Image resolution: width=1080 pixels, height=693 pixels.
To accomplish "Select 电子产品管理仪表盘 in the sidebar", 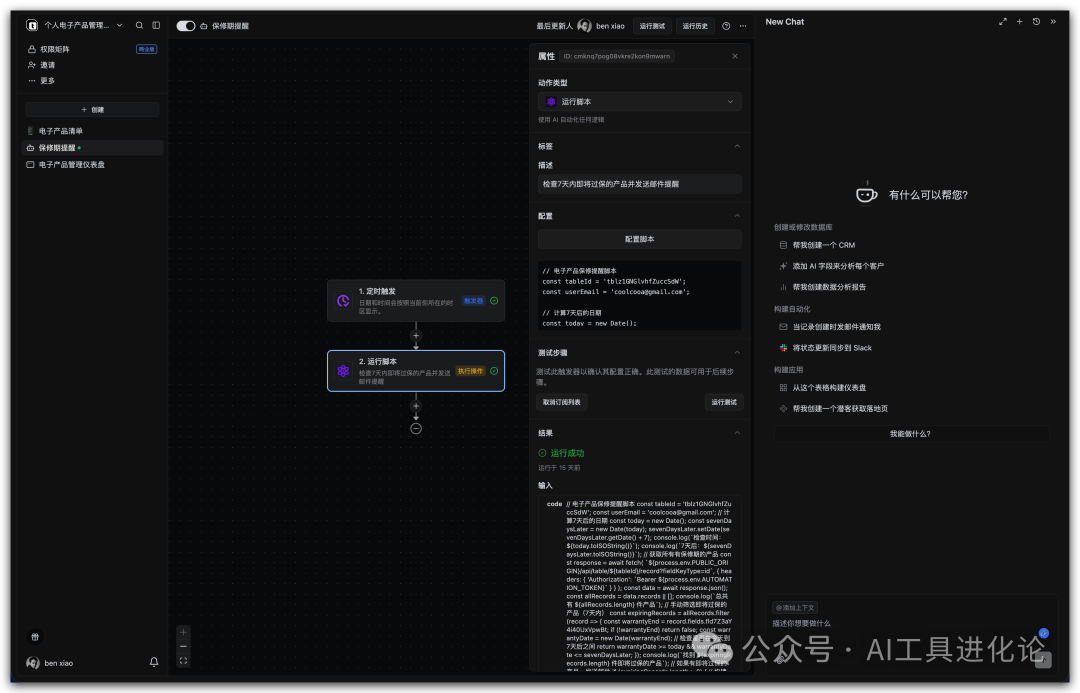I will tap(72, 164).
